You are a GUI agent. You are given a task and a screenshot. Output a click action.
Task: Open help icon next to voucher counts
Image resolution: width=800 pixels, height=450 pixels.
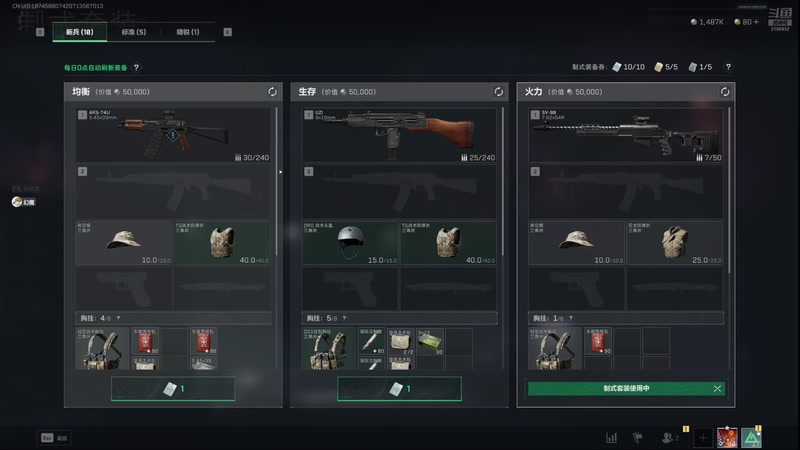[728, 67]
